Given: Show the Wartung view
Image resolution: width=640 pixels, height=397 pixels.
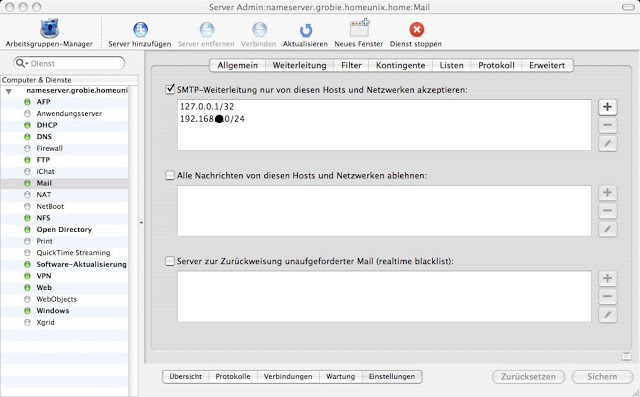Looking at the screenshot, I should pos(340,377).
